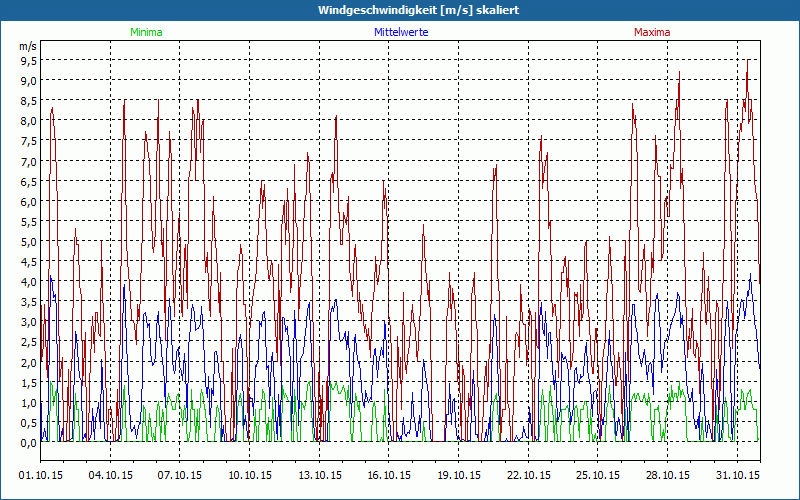Click the chart title 'Windgeschwindigkeit [m/s] skaliert'
Screen dimensions: 800x500
pos(418,10)
